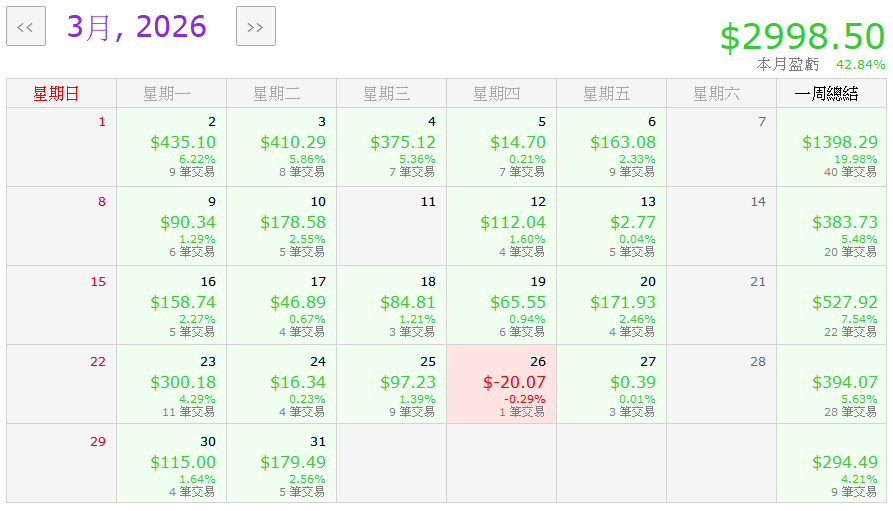893x511 pixels.
Task: Select March 10 profit $178.58
Action: click(293, 222)
